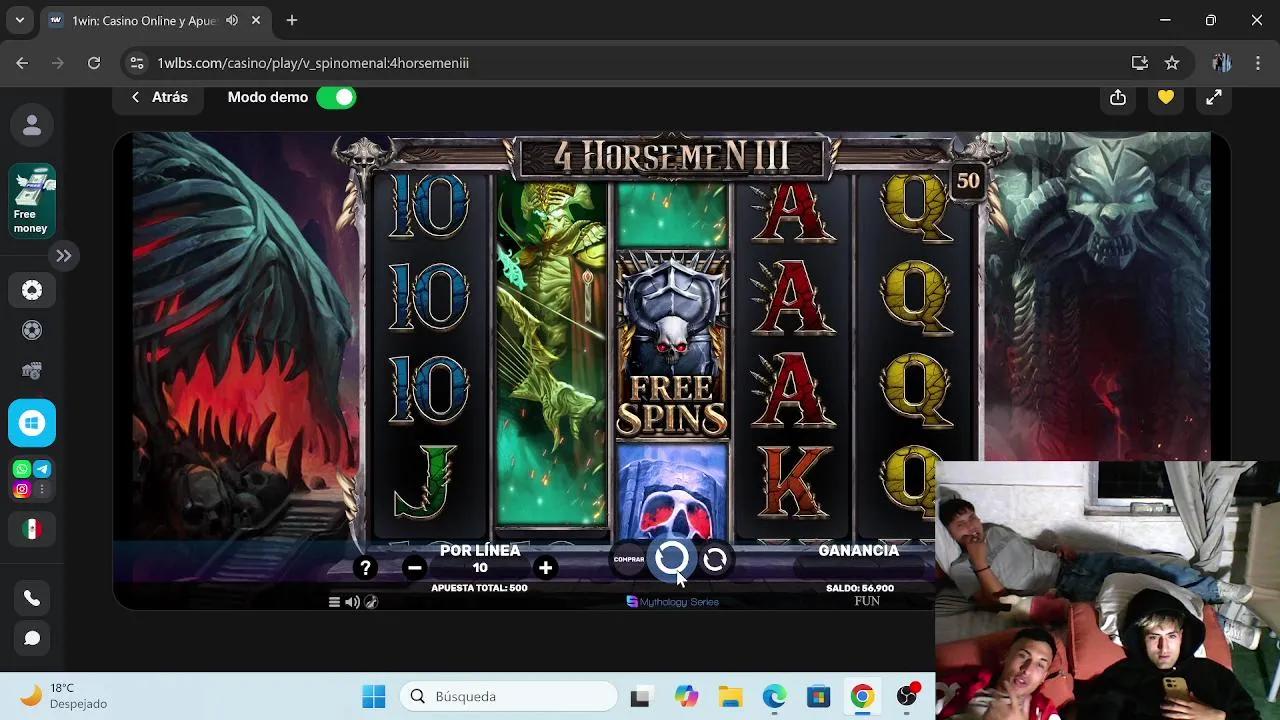Click the Mythology Series logo

672,602
